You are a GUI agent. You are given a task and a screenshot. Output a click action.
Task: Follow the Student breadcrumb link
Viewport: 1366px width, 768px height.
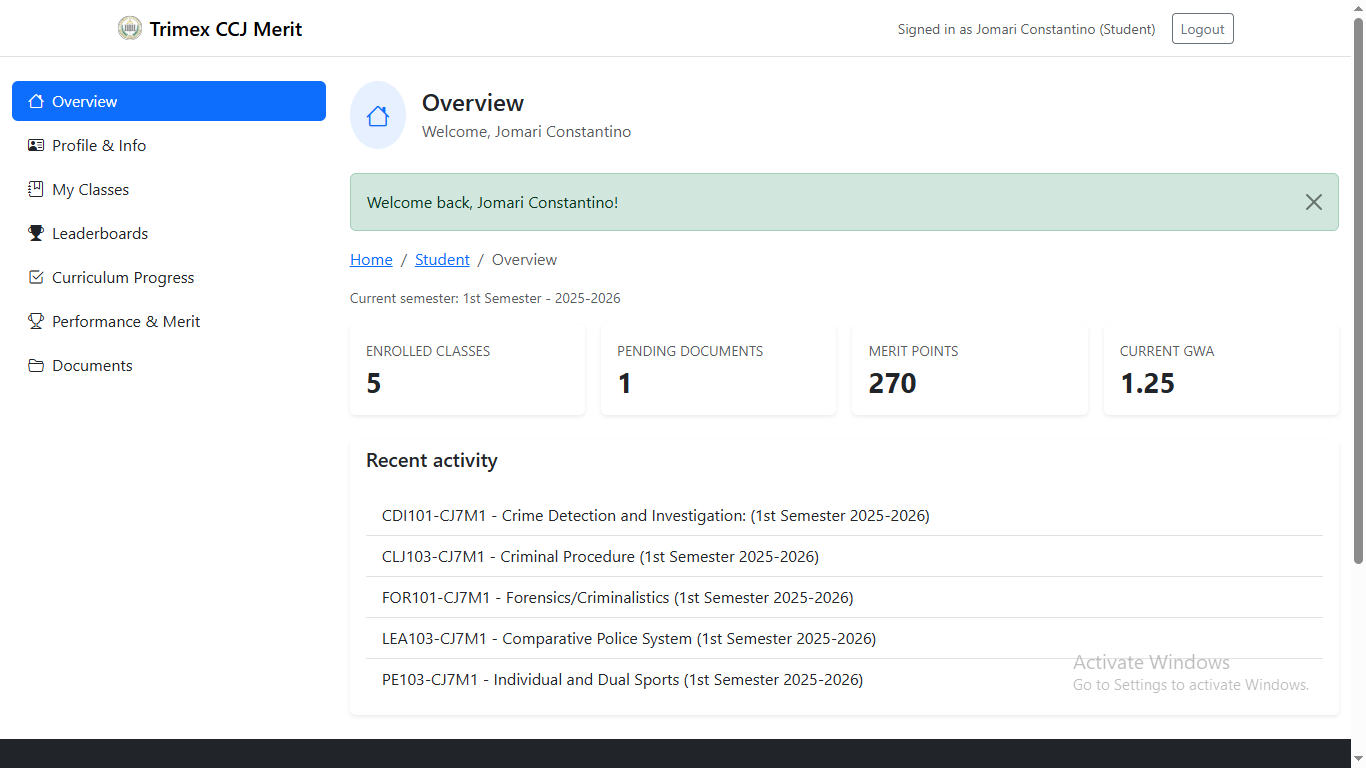coord(442,259)
